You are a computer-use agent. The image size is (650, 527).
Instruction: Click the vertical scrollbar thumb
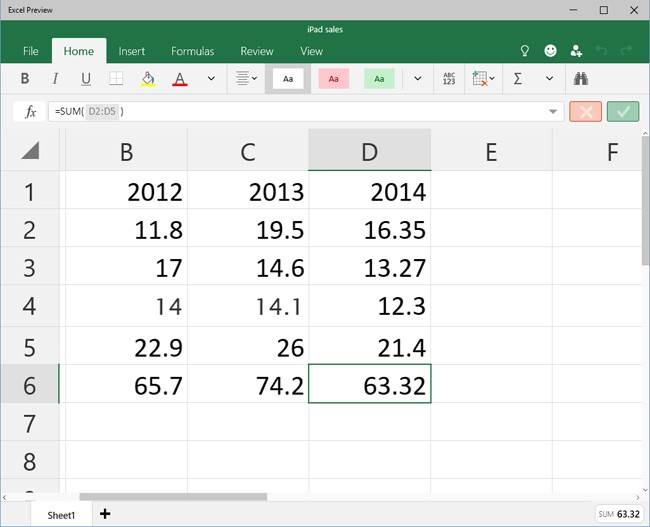[x=645, y=201]
